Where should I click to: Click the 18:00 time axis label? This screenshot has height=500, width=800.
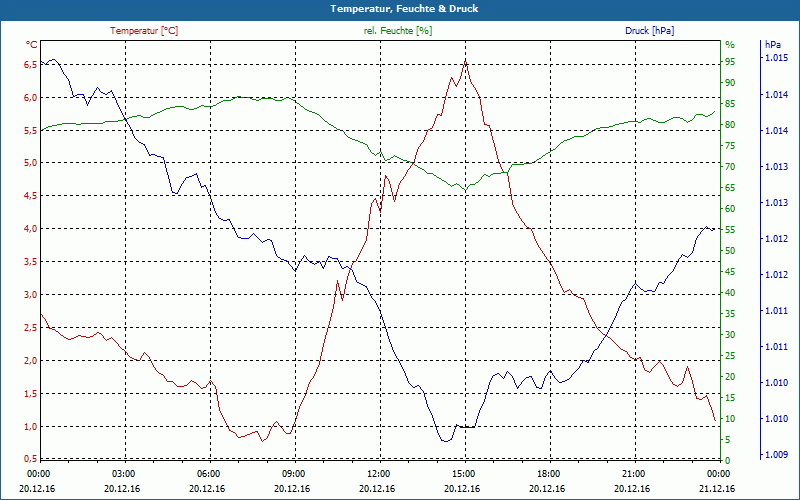(x=548, y=473)
